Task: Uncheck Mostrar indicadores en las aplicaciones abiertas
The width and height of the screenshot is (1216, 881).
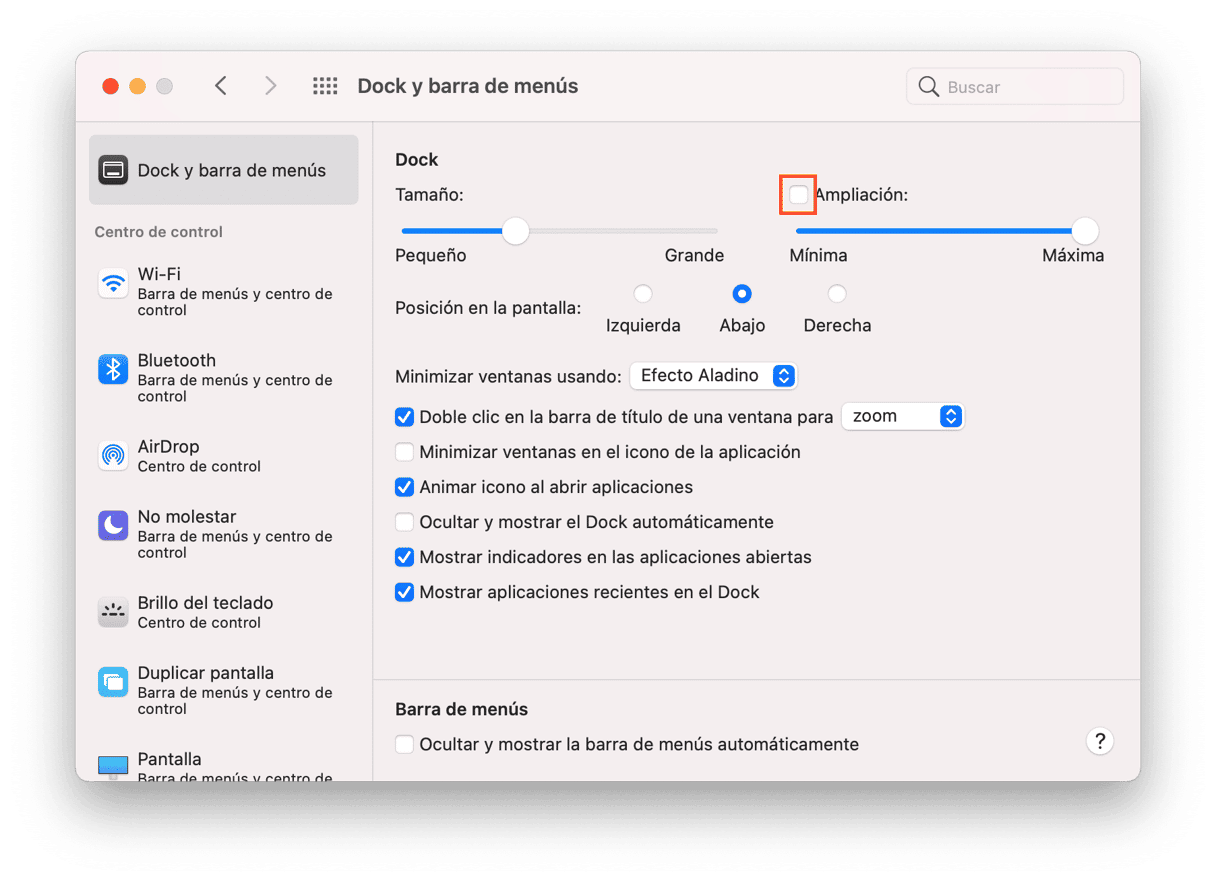Action: [x=404, y=557]
